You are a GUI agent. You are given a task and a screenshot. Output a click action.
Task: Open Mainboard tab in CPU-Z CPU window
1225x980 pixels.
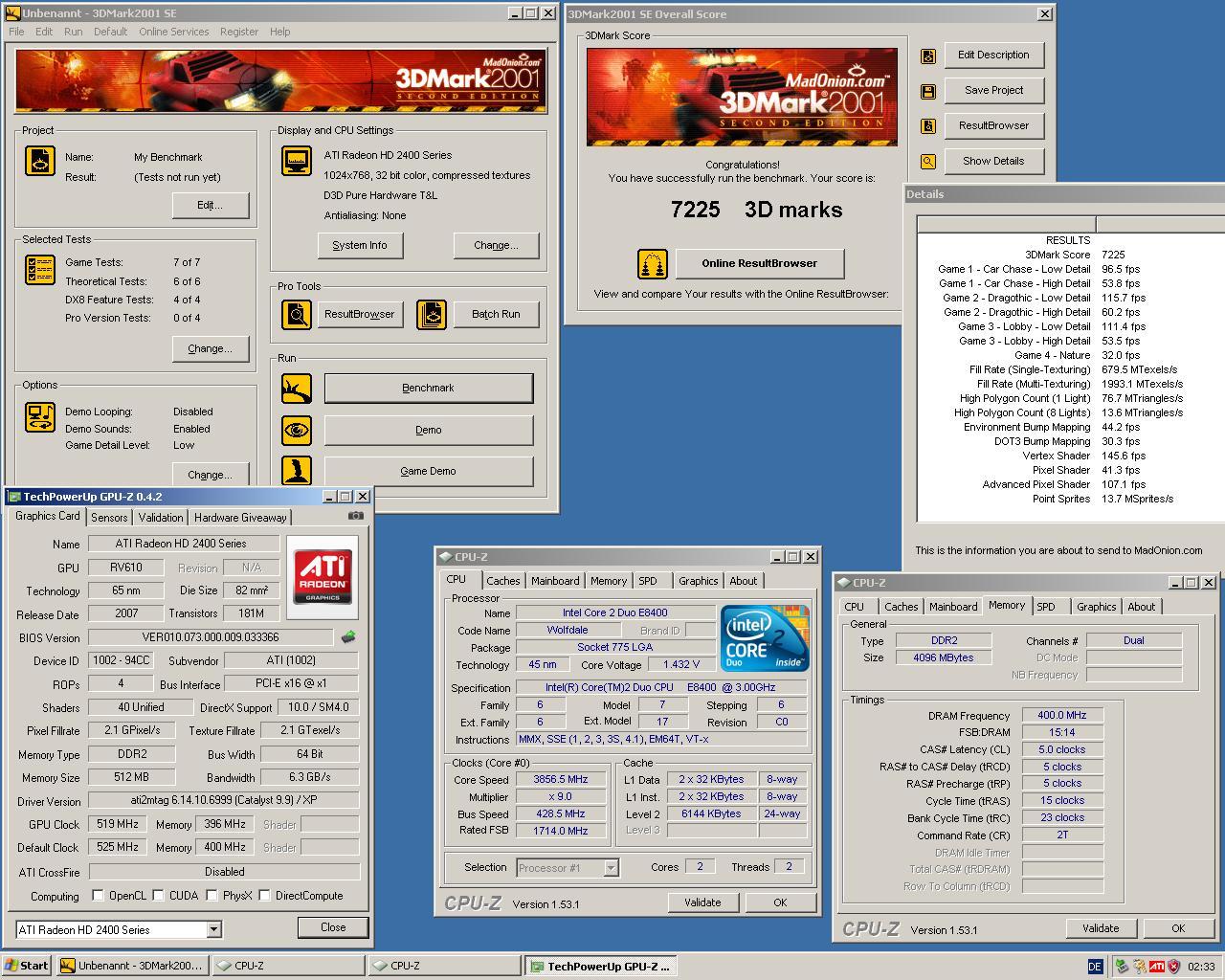point(555,581)
